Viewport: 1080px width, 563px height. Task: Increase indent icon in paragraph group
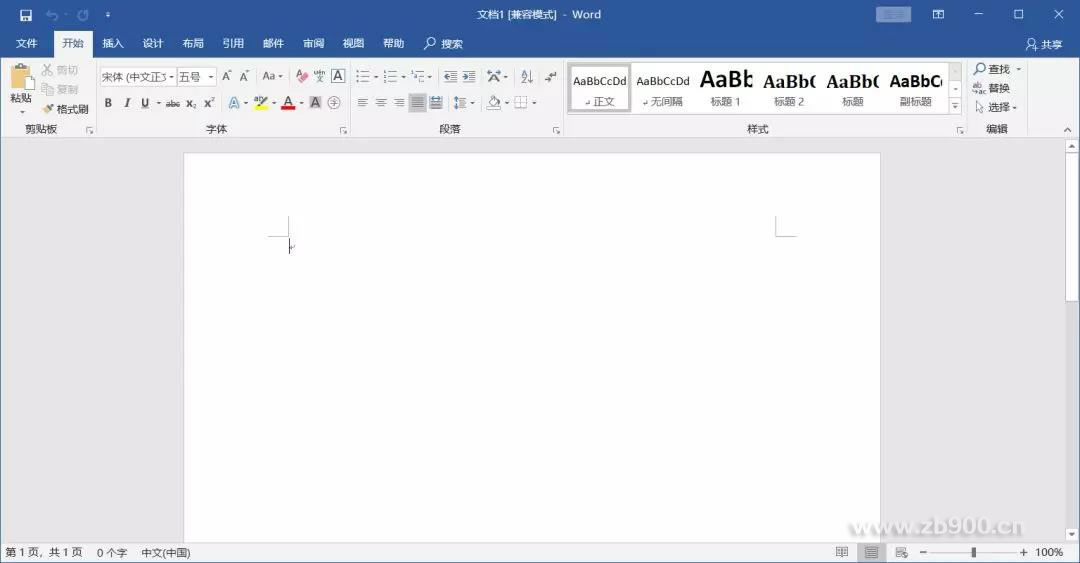coord(468,76)
